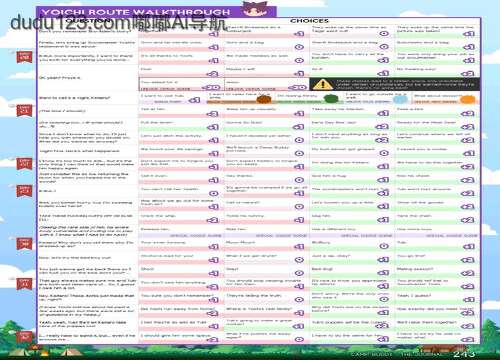This screenshot has width=500, height=360.
Task: Select the orange blob route icon
Action: click(x=468, y=99)
